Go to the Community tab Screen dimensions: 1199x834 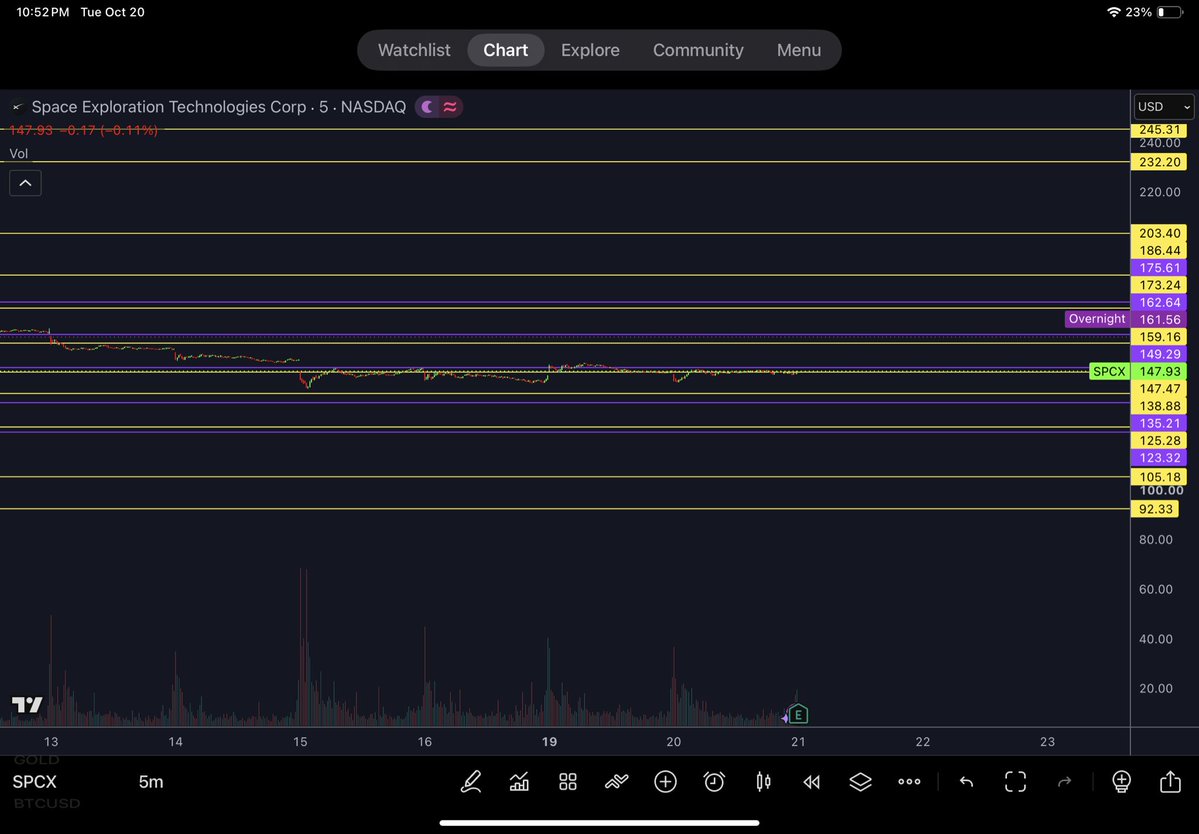(698, 50)
